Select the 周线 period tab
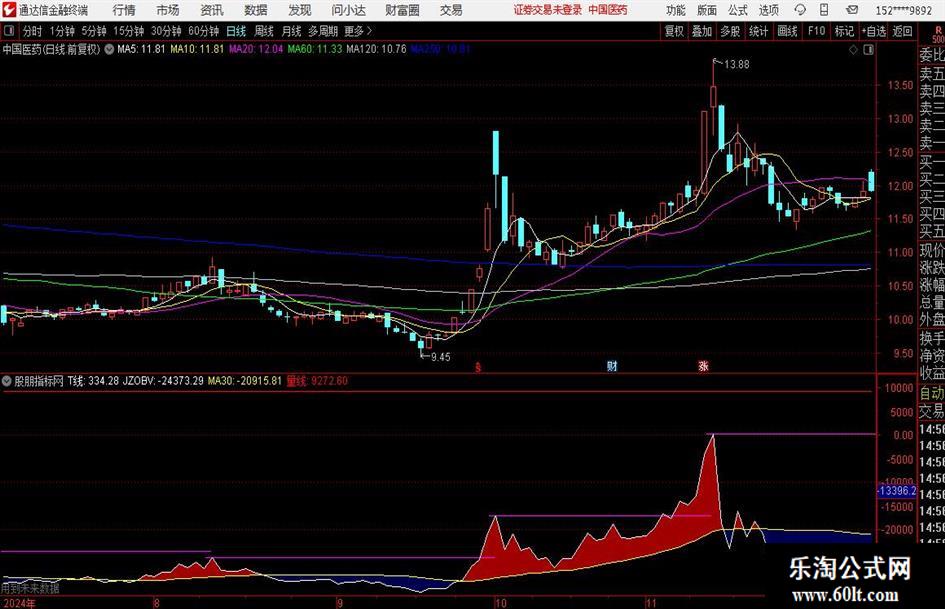The width and height of the screenshot is (945, 609). click(264, 31)
